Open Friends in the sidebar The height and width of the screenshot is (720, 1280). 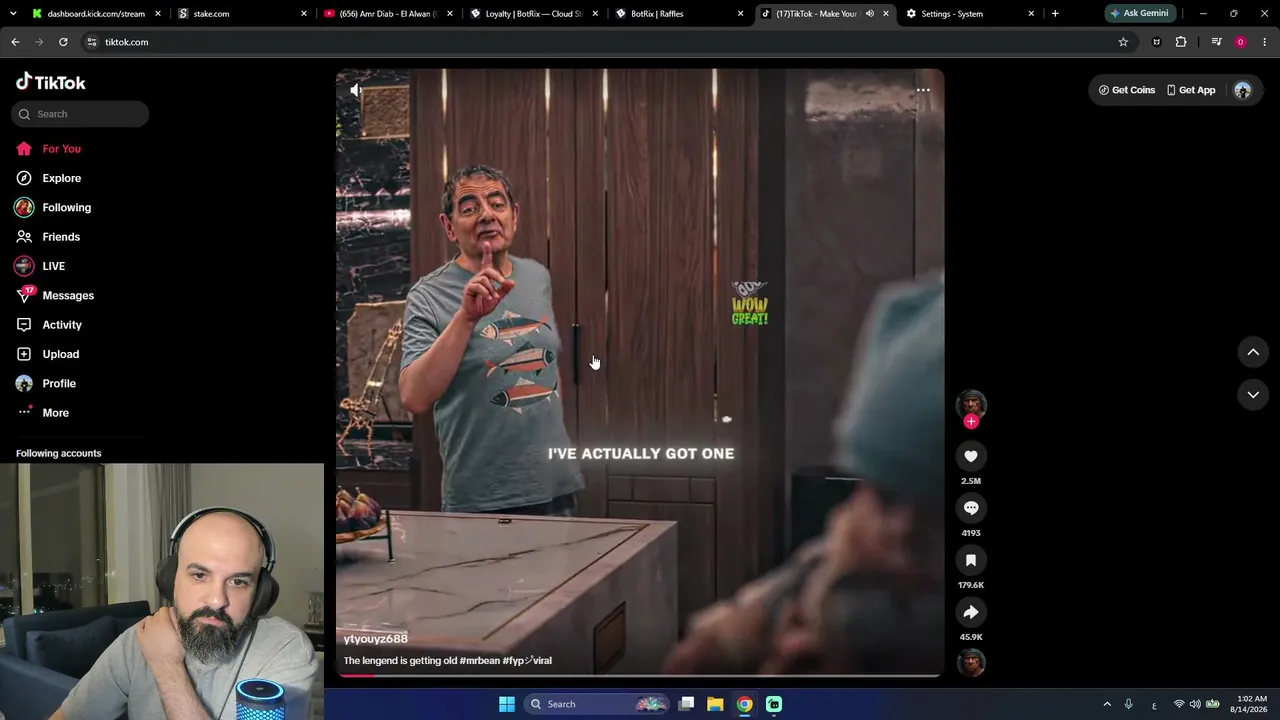61,237
